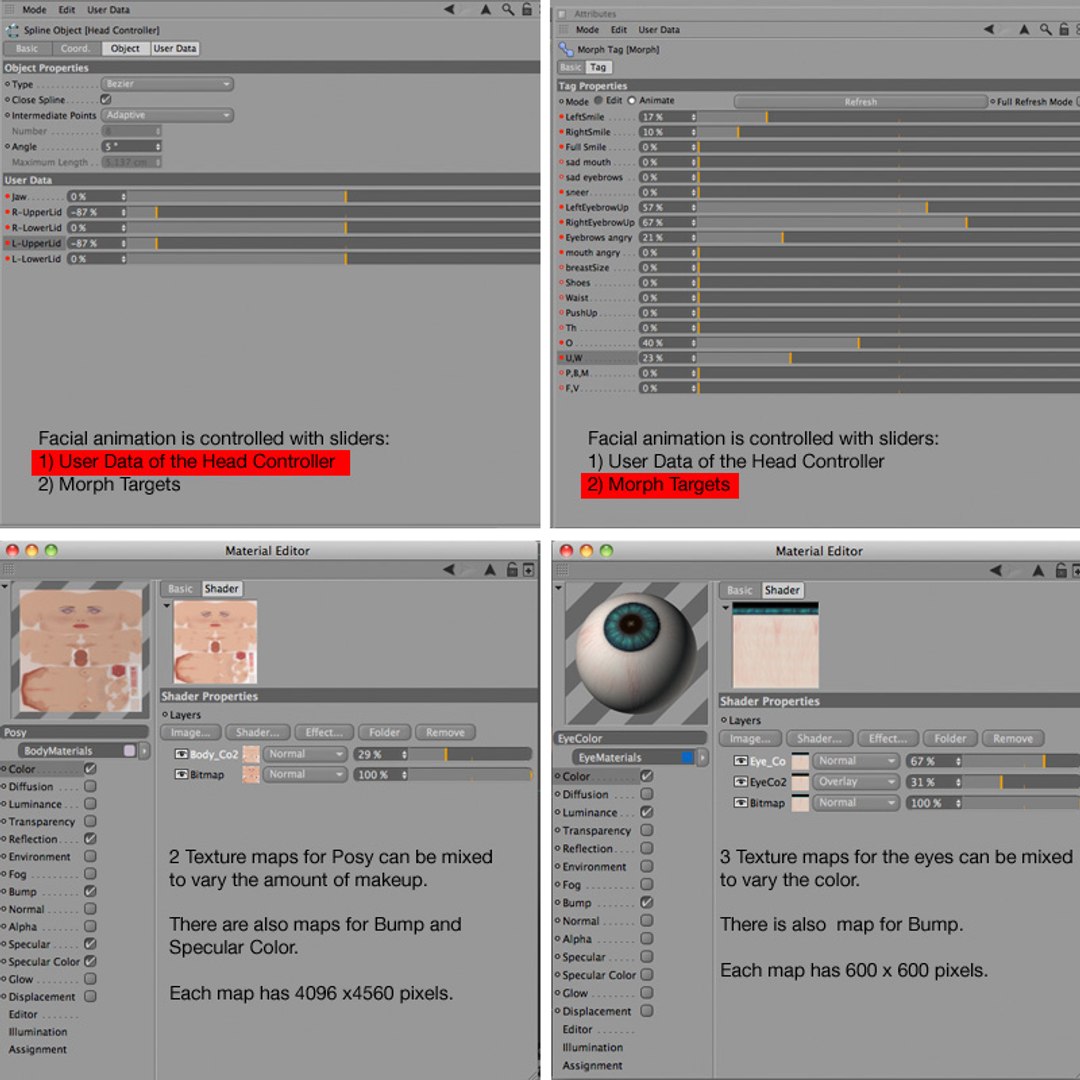Click the LeftEyebrowUp slider track

889,207
